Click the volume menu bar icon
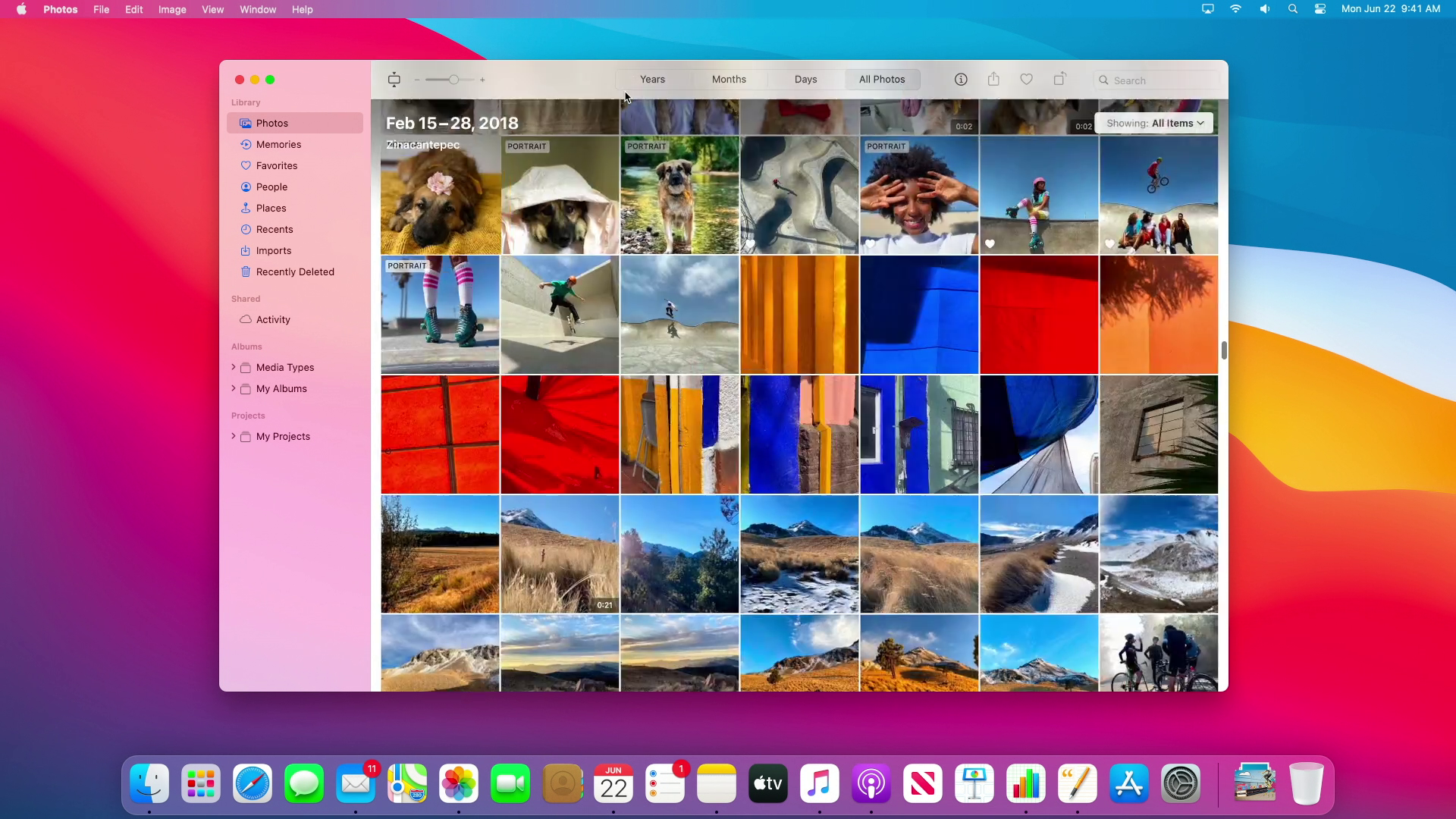 pos(1264,9)
